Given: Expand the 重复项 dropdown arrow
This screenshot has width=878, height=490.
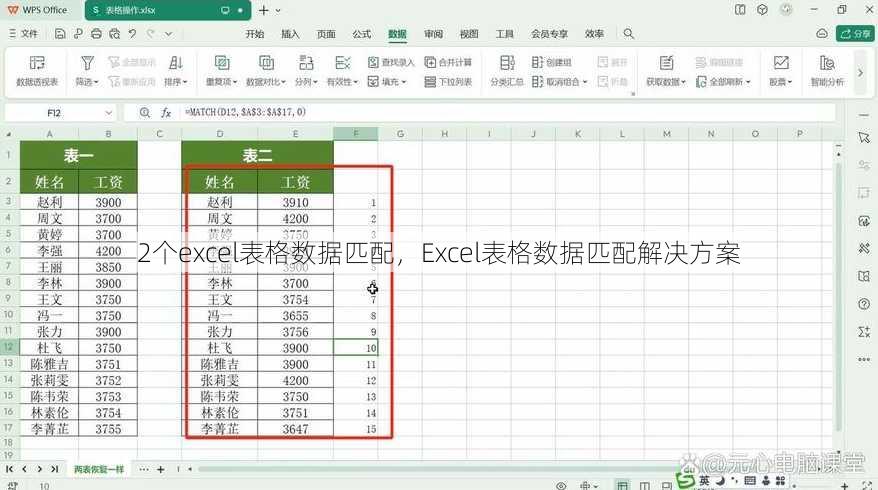Looking at the screenshot, I should 235,82.
